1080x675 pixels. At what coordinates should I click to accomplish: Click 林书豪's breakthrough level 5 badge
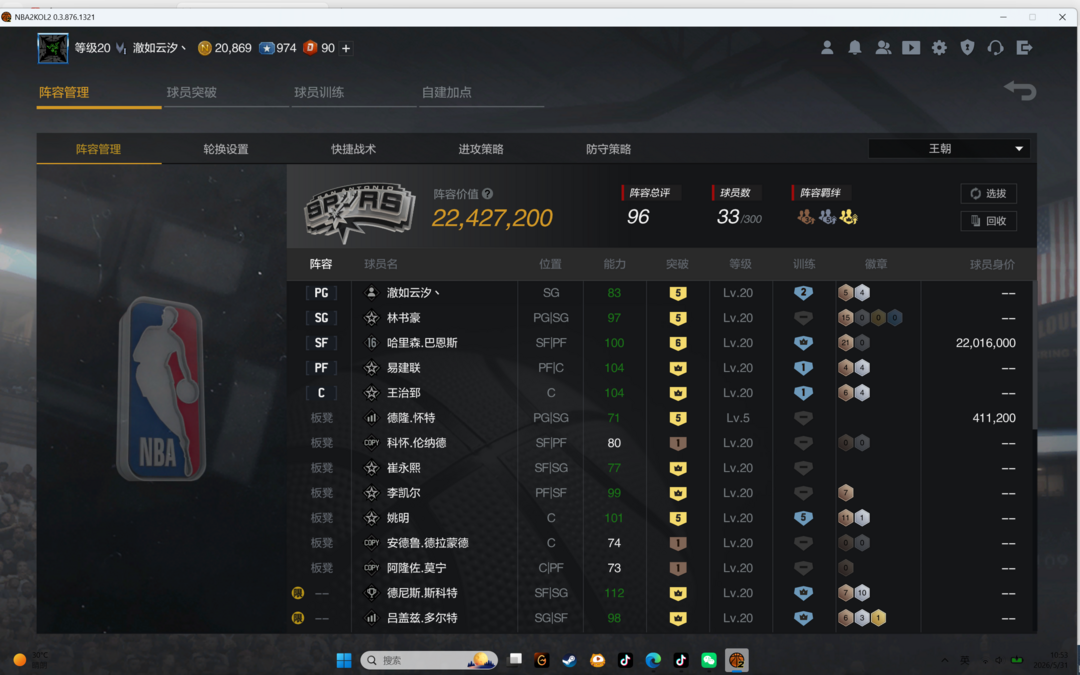click(x=678, y=318)
